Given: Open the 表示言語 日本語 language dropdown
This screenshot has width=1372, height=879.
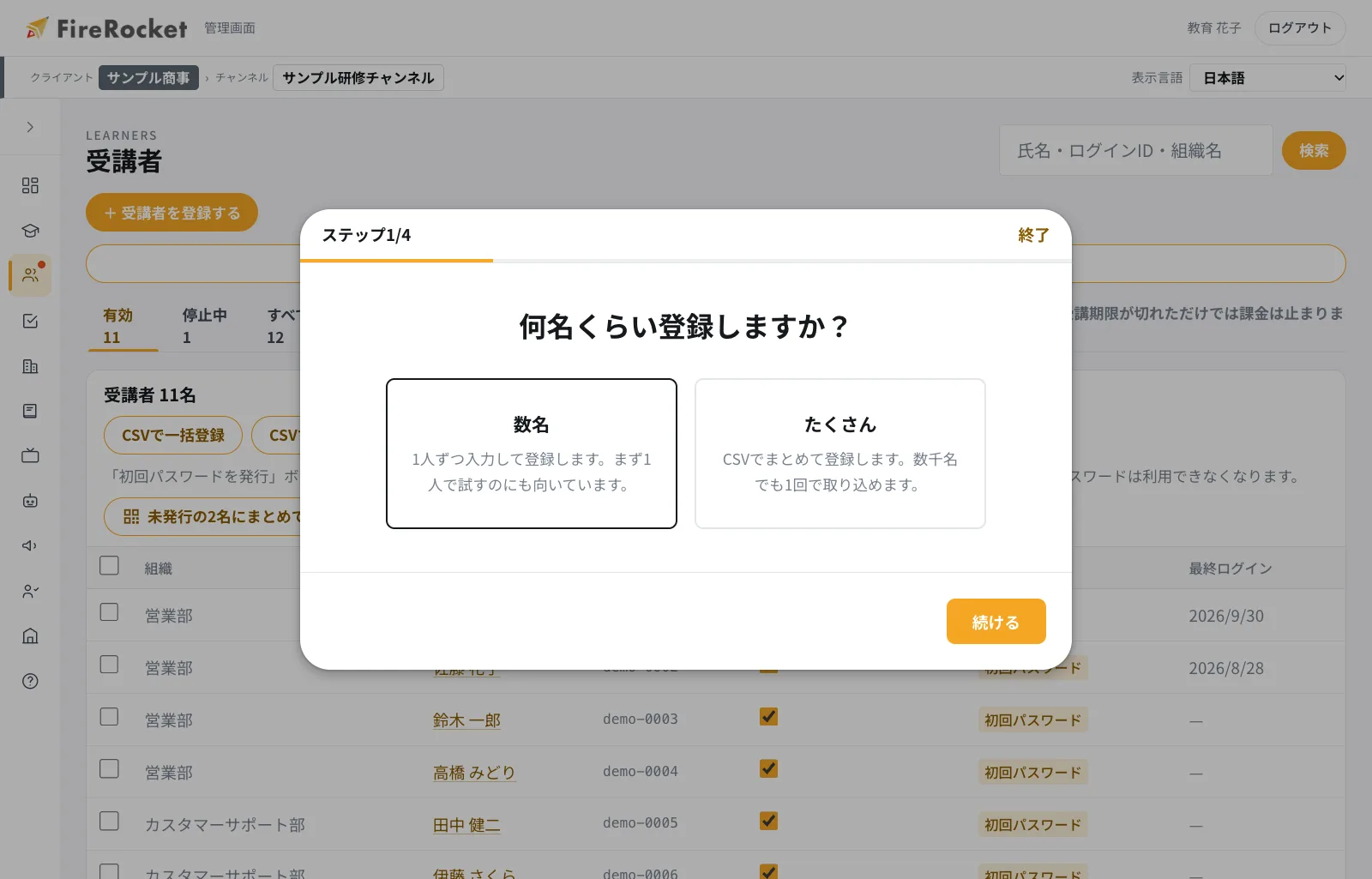Looking at the screenshot, I should tap(1267, 78).
